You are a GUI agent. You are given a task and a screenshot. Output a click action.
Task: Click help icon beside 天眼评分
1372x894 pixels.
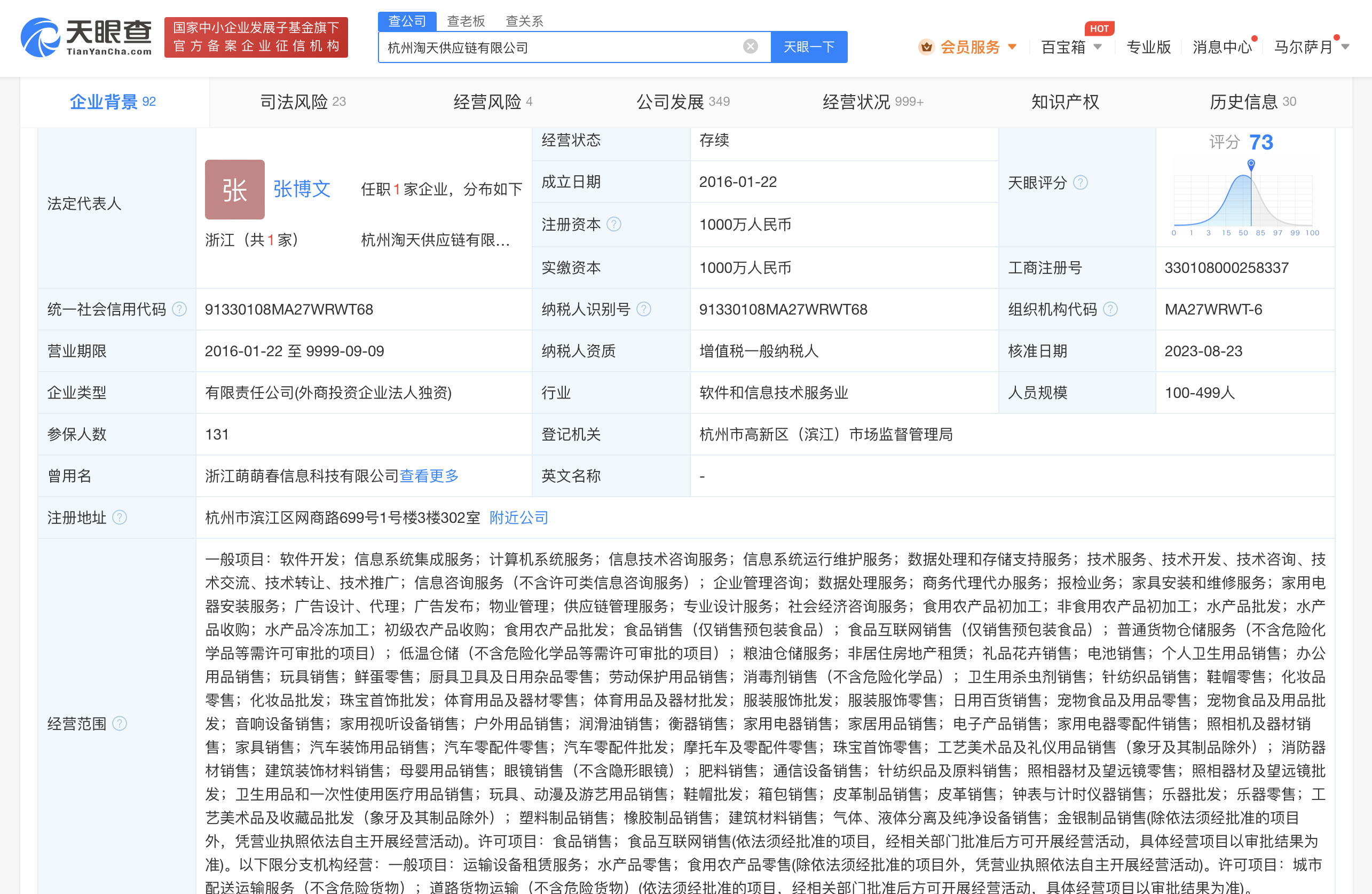(x=1081, y=183)
